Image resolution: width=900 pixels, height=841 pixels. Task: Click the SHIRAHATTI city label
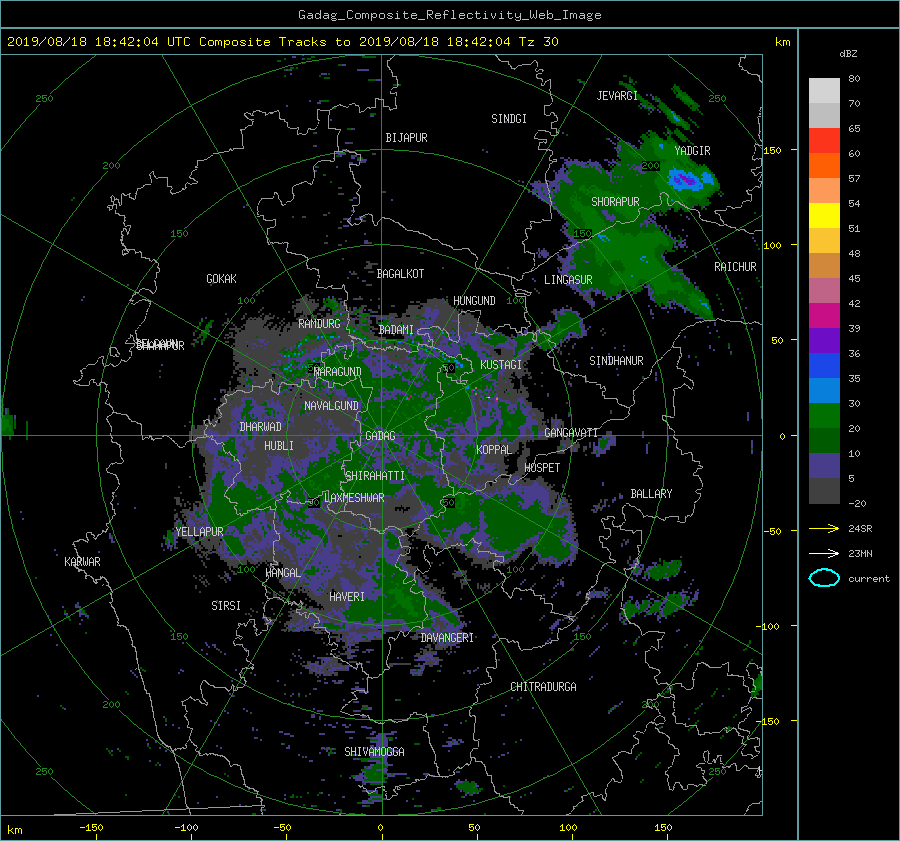tap(375, 476)
